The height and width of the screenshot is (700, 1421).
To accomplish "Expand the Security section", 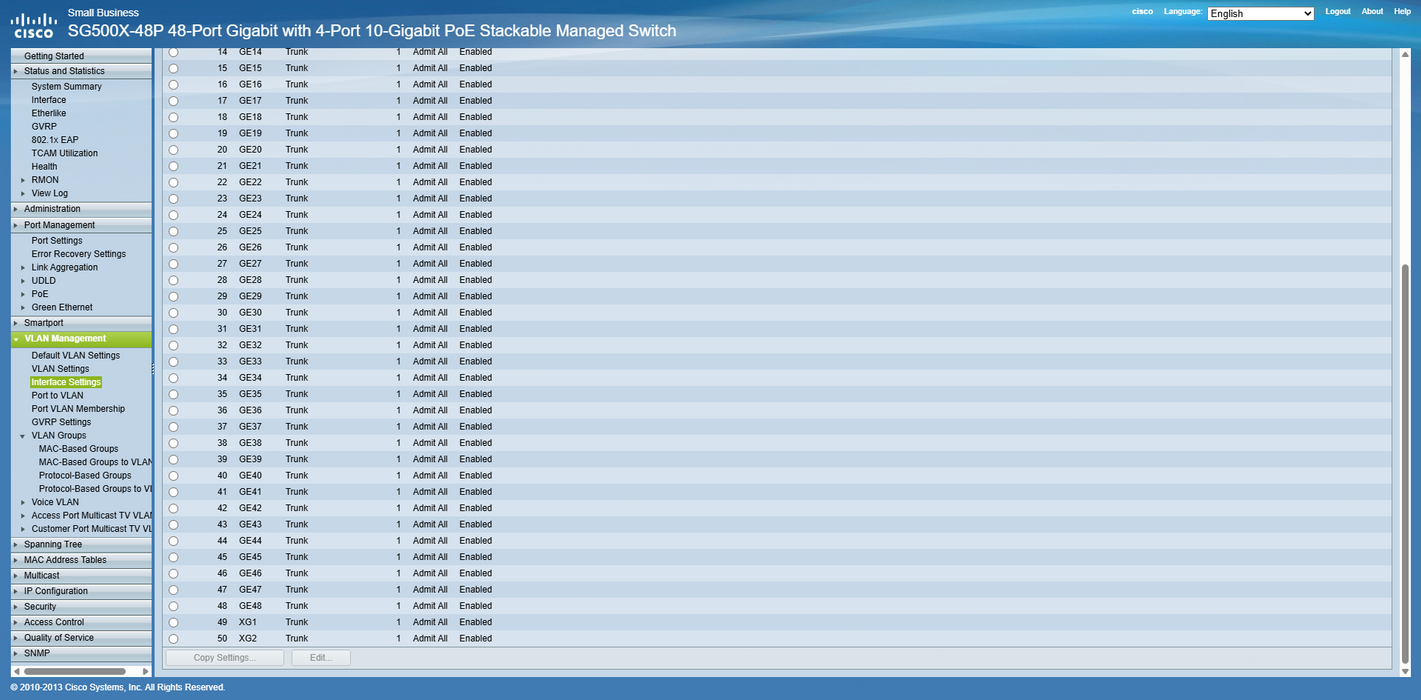I will tap(40, 606).
